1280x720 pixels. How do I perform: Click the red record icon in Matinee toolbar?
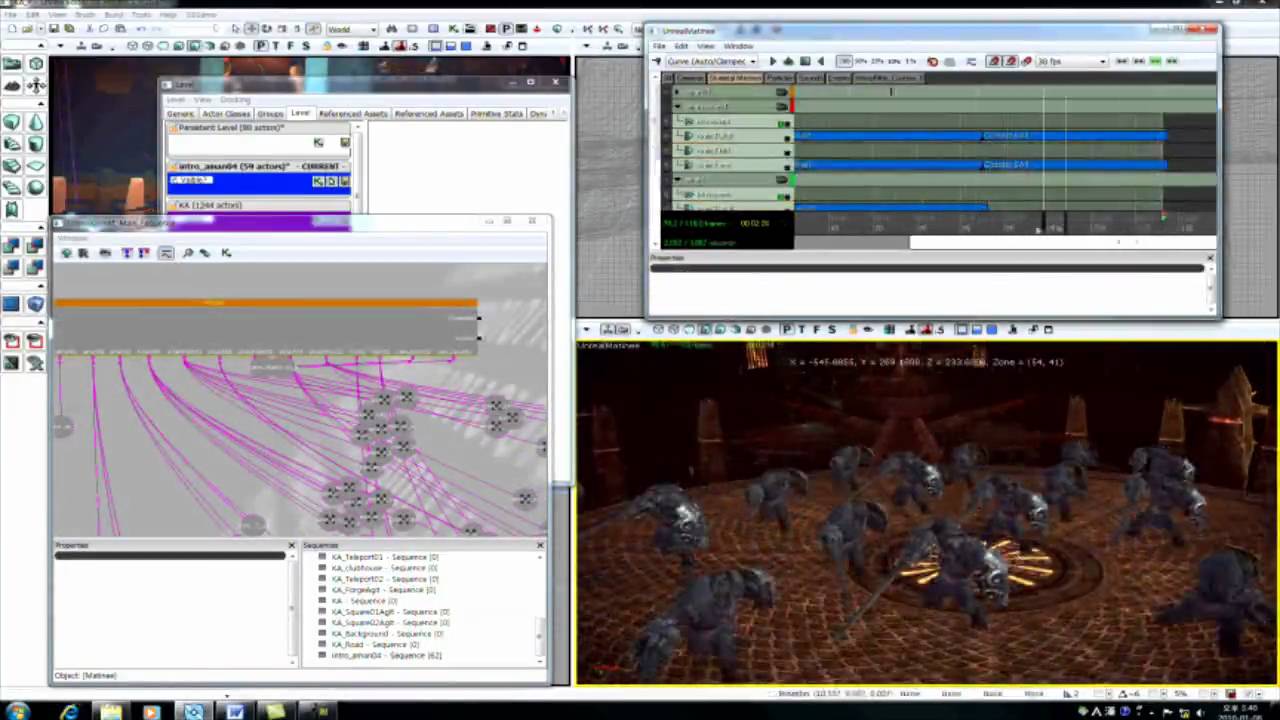point(932,61)
